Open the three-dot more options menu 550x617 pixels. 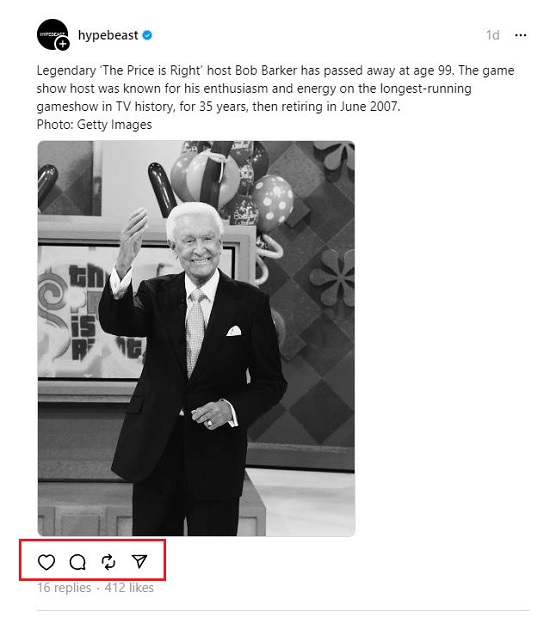[x=520, y=35]
